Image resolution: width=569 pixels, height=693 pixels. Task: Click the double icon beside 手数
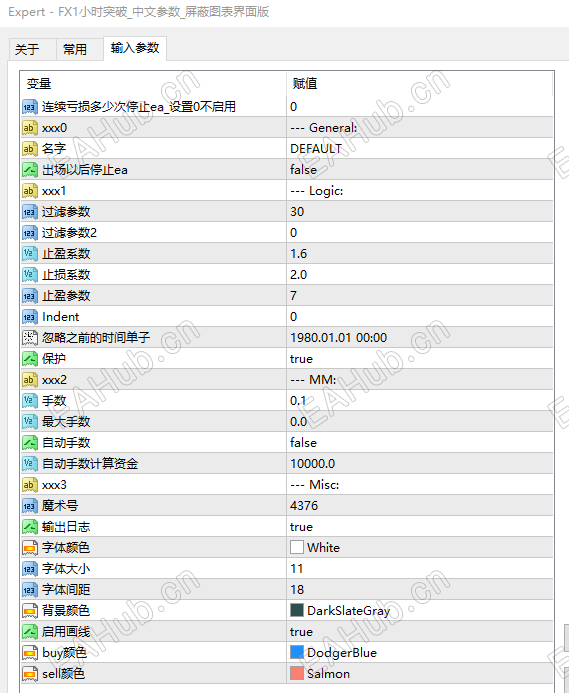coord(30,401)
